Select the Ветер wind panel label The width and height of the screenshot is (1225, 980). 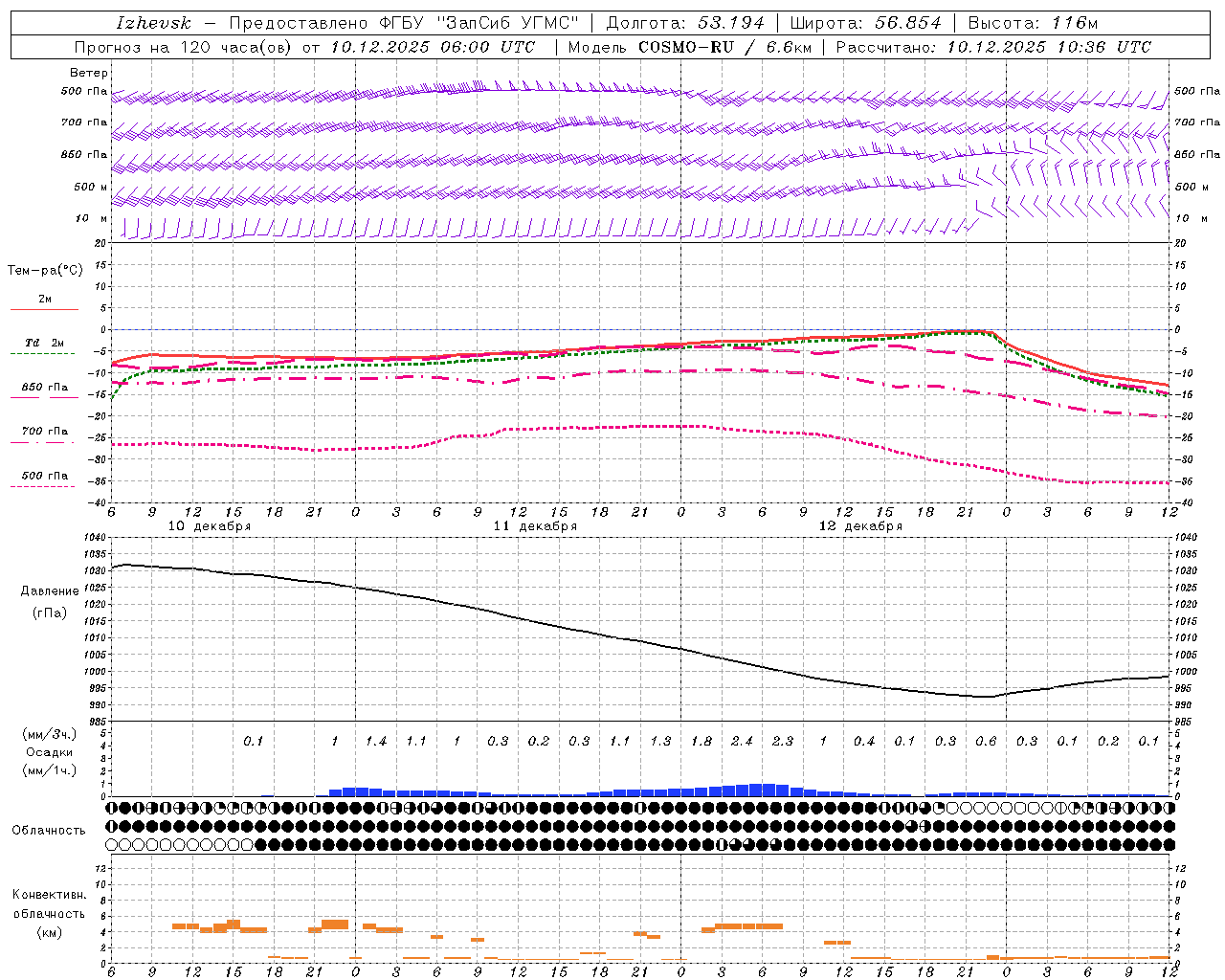tap(89, 73)
